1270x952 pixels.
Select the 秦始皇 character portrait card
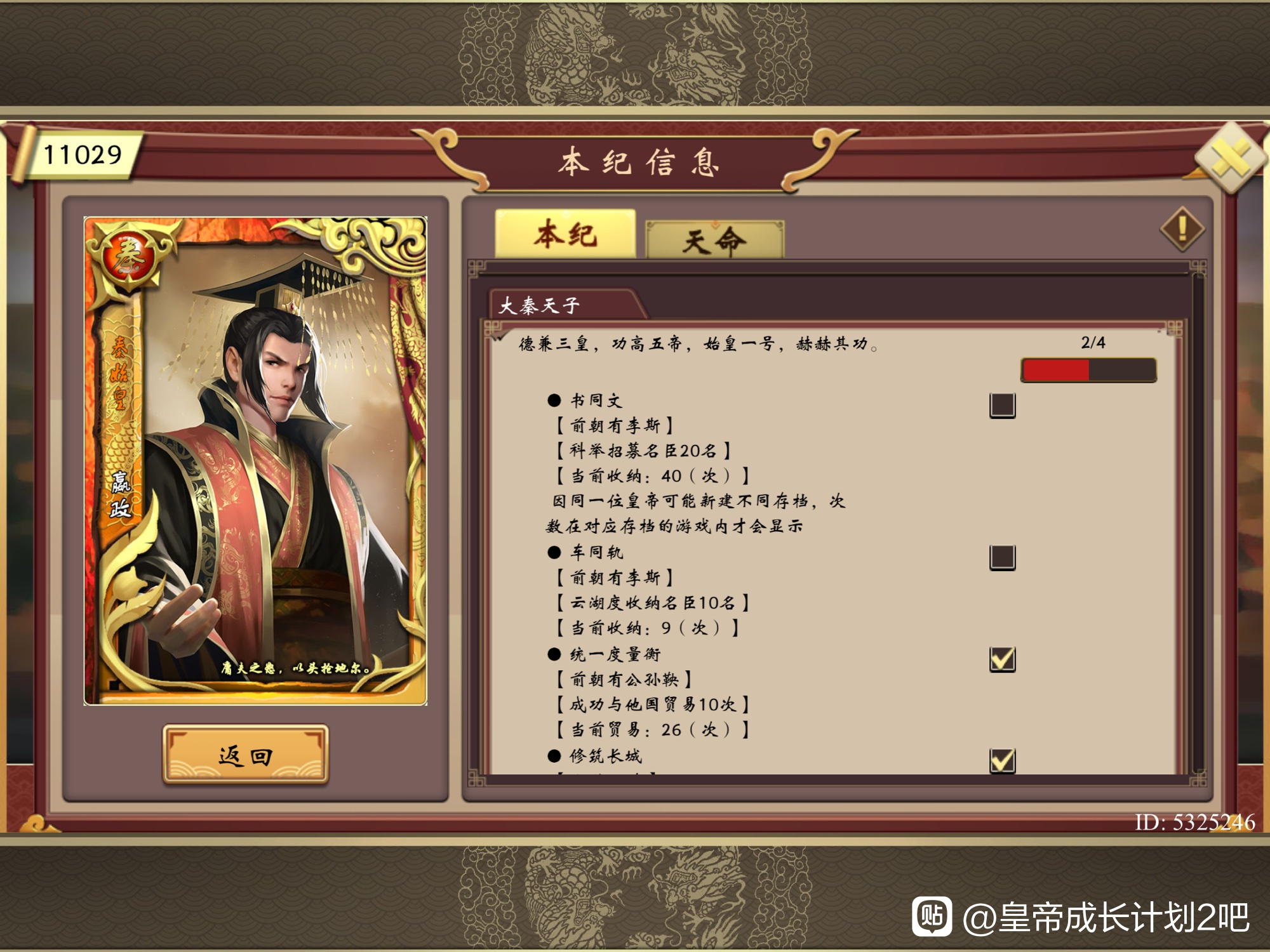255,461
